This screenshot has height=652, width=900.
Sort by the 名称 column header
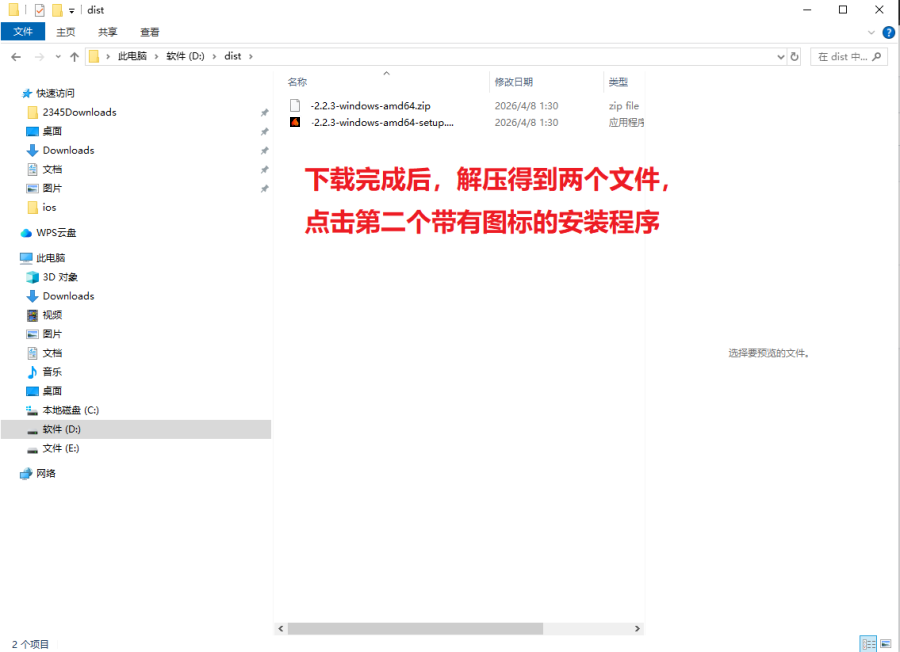(297, 82)
